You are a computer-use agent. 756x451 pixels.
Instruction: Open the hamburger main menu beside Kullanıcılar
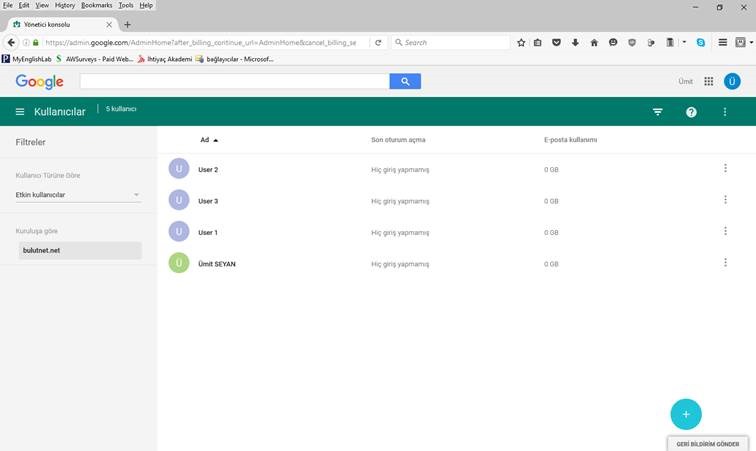20,112
